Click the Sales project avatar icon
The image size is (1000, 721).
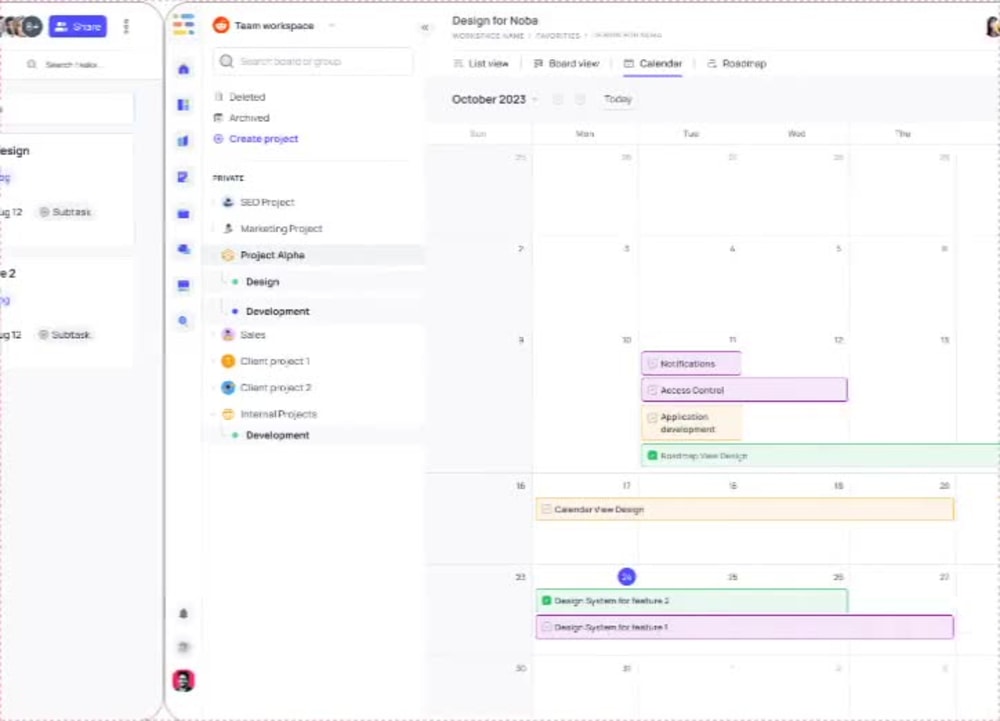pyautogui.click(x=228, y=335)
